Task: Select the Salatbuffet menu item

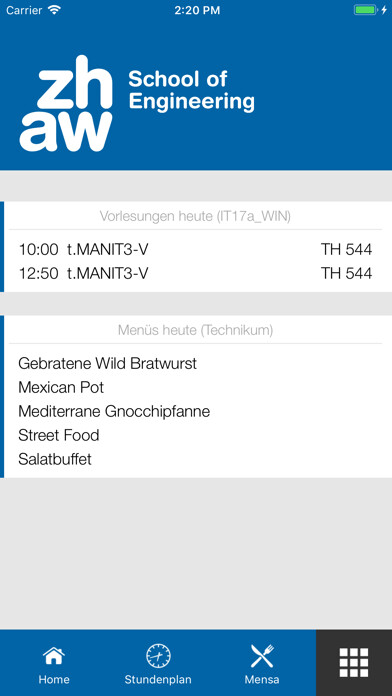Action: tap(55, 459)
